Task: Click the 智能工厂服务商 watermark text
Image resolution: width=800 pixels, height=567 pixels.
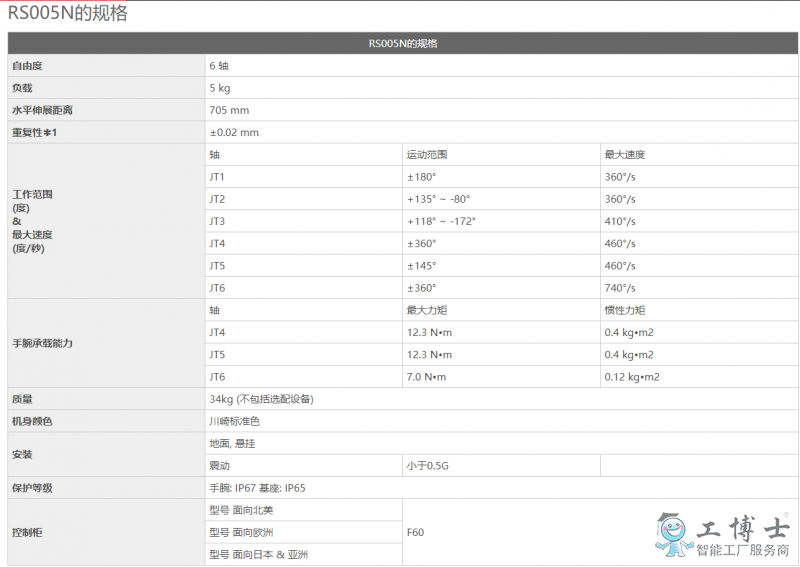Action: [x=742, y=551]
